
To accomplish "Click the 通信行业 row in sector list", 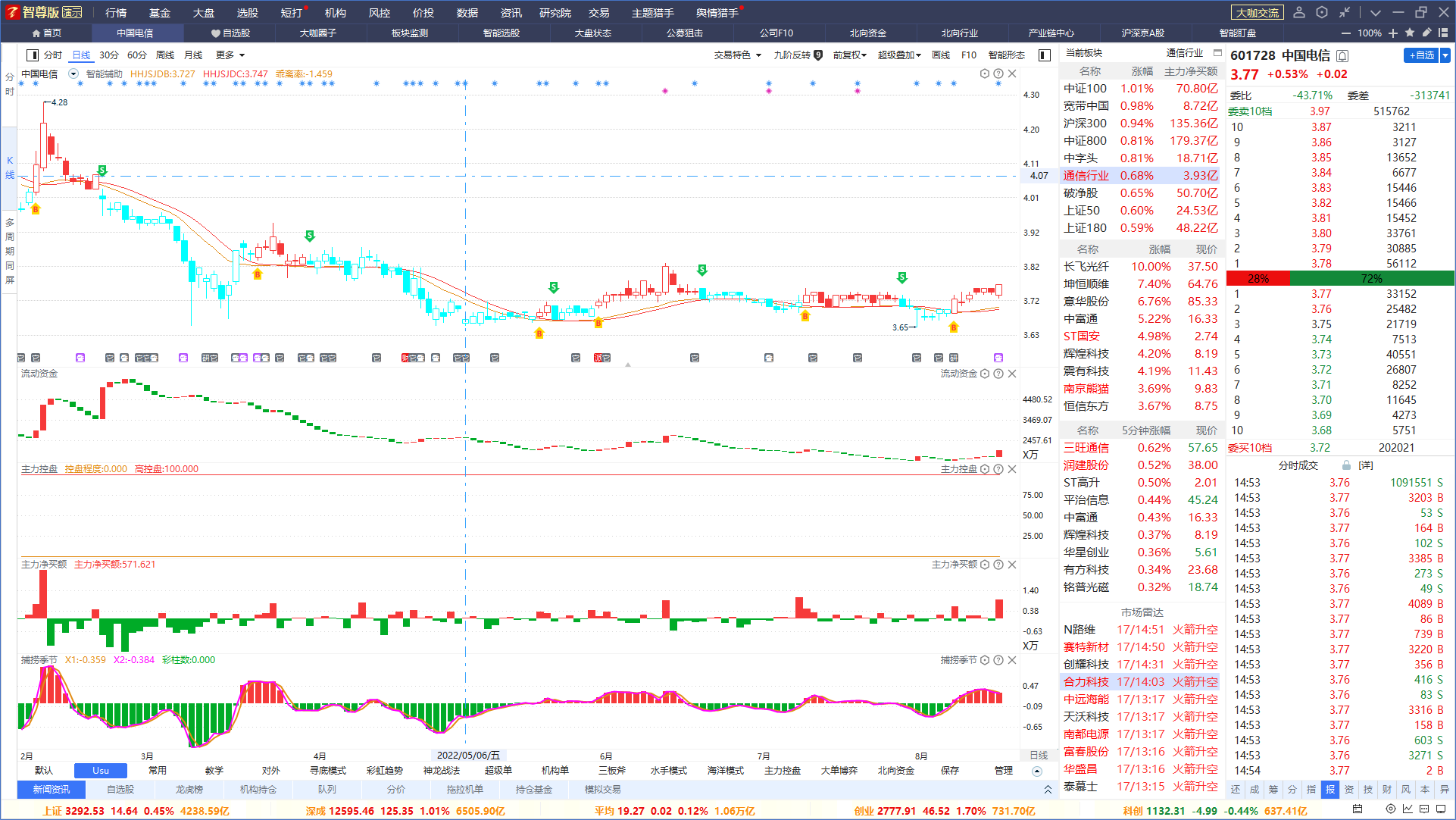I will coord(1141,176).
